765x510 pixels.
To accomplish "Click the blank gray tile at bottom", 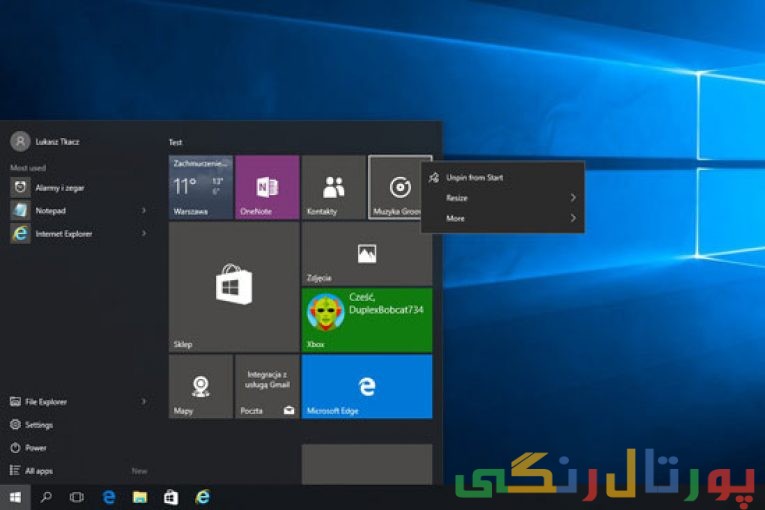I will 367,464.
